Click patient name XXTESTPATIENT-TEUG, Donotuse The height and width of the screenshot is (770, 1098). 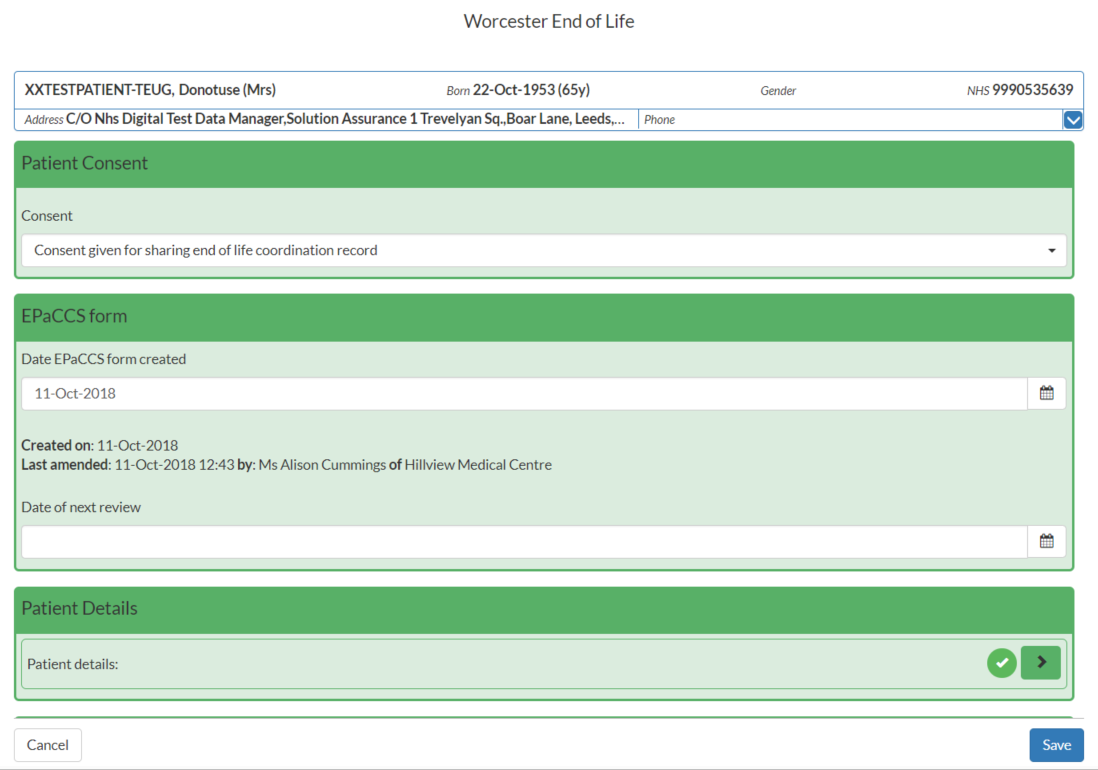(150, 90)
